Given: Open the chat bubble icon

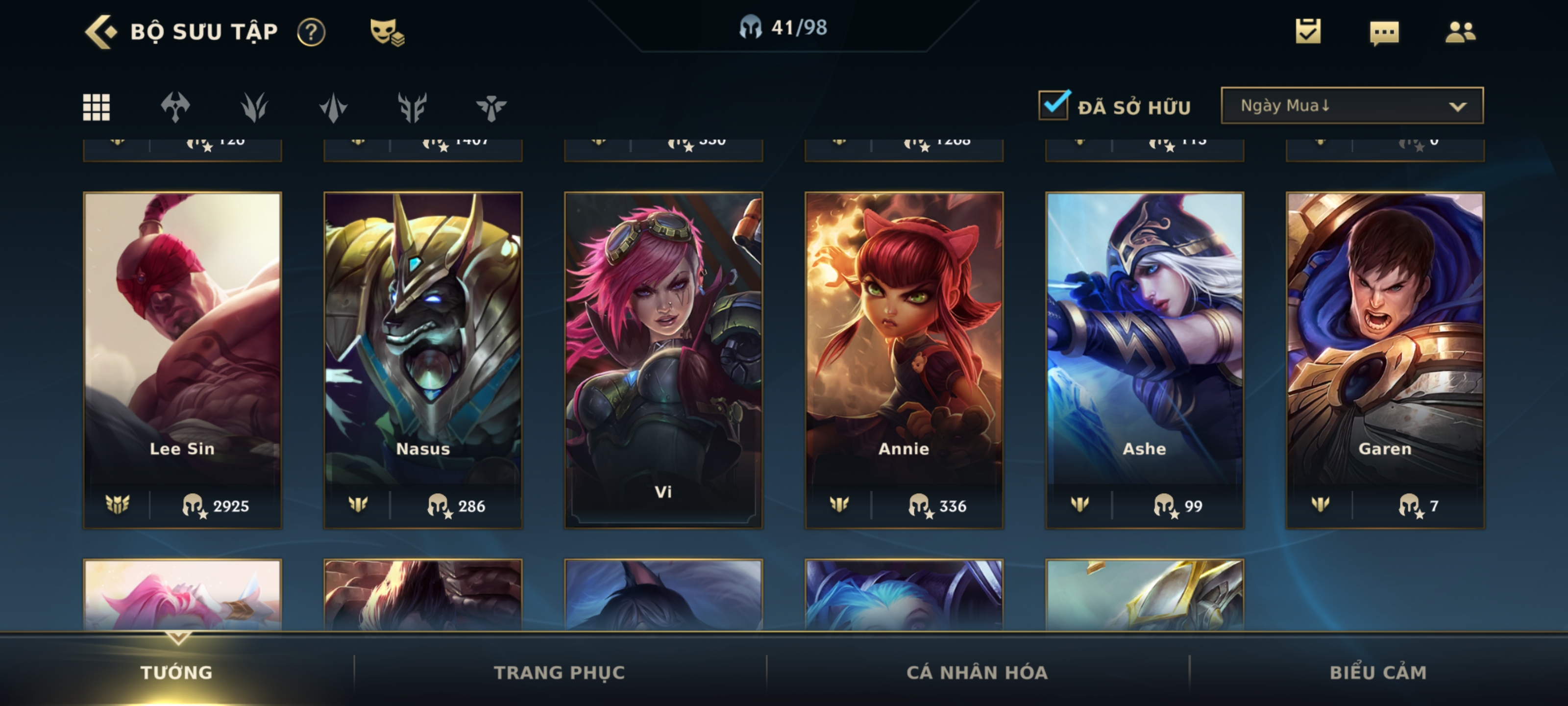Looking at the screenshot, I should click(x=1384, y=33).
